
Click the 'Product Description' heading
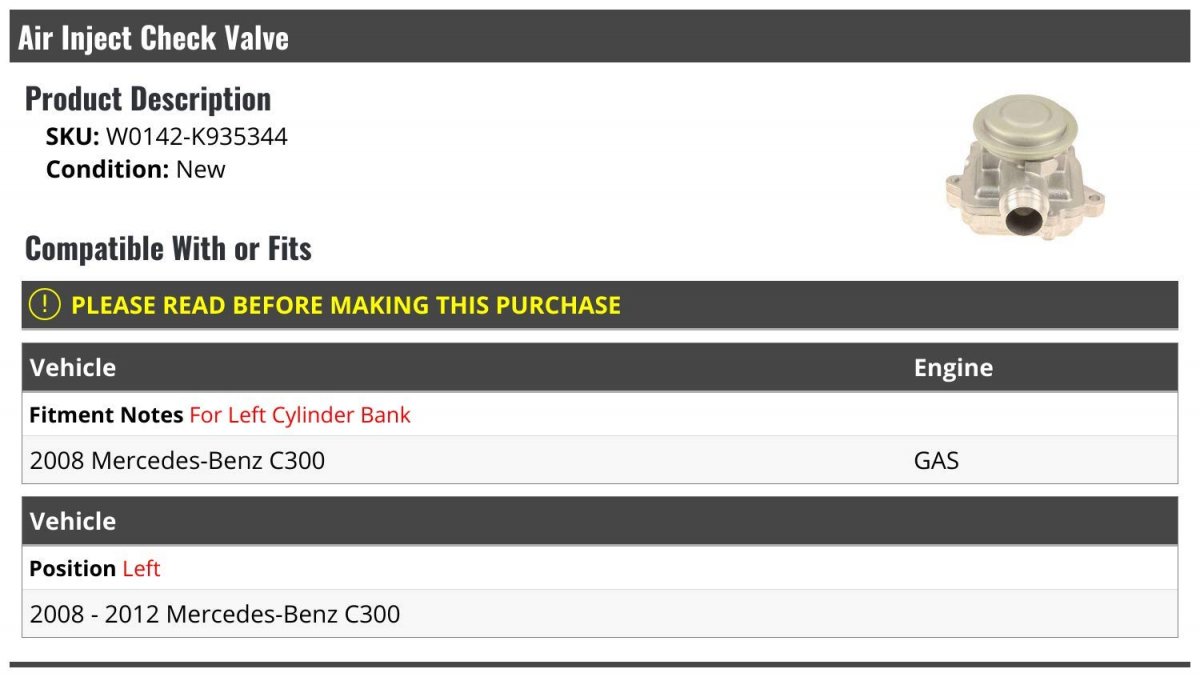tap(148, 99)
